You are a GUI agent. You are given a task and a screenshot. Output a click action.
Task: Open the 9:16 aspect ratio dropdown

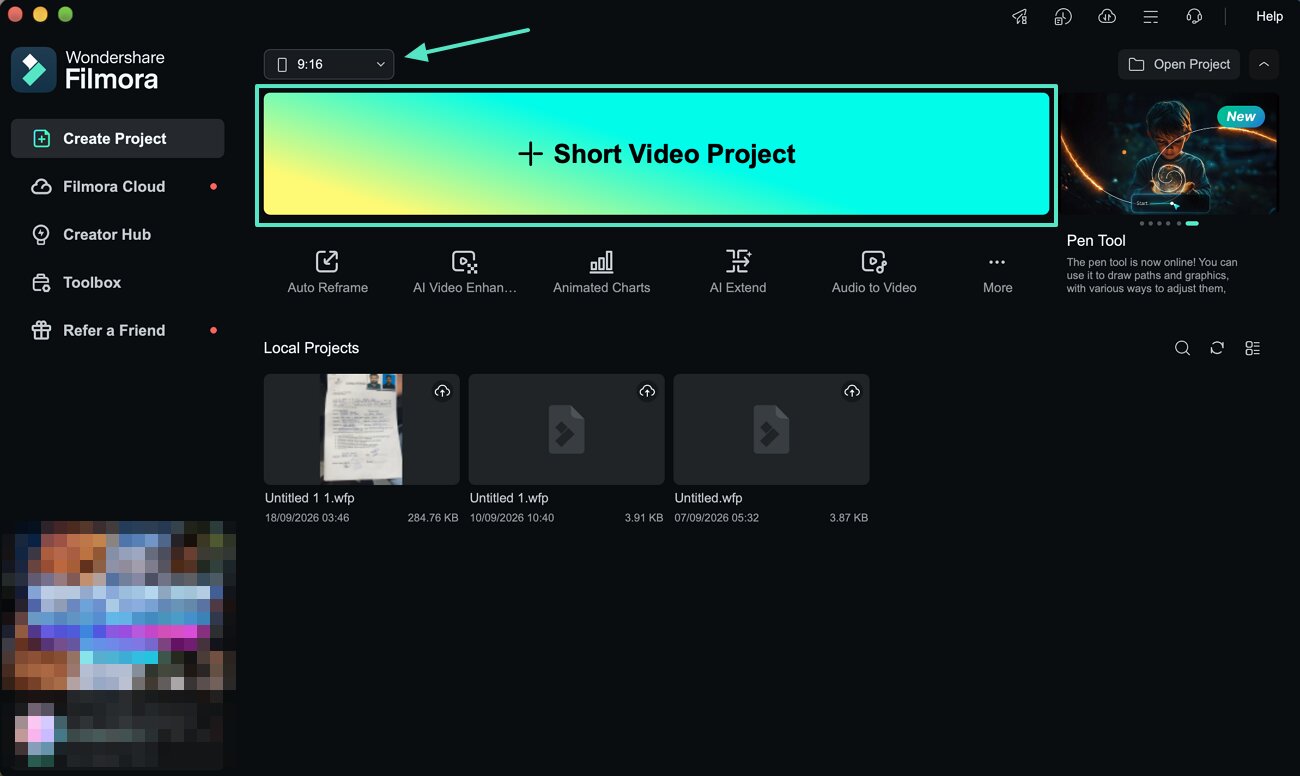[329, 64]
